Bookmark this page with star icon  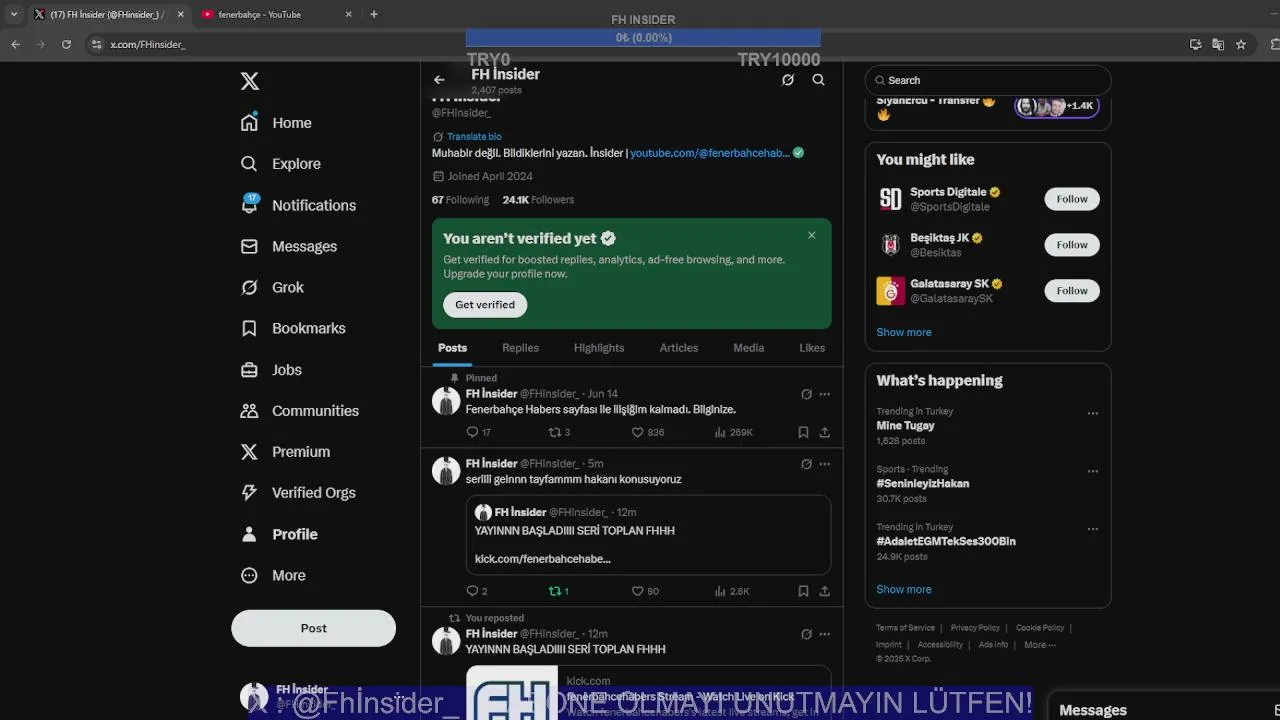1241,44
